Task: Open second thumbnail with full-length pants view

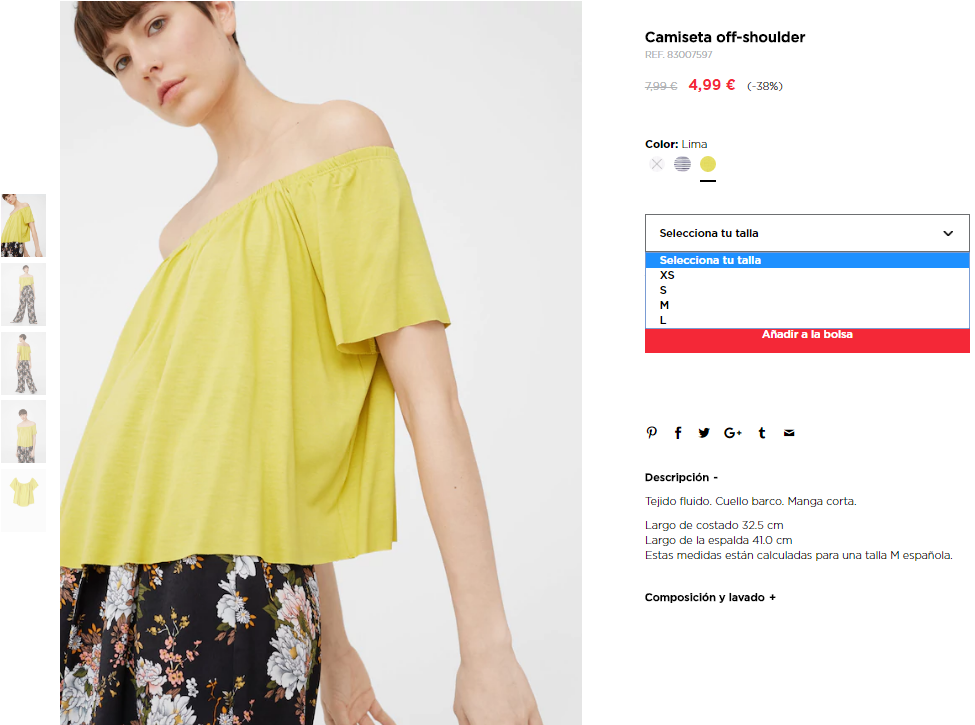Action: coord(24,294)
